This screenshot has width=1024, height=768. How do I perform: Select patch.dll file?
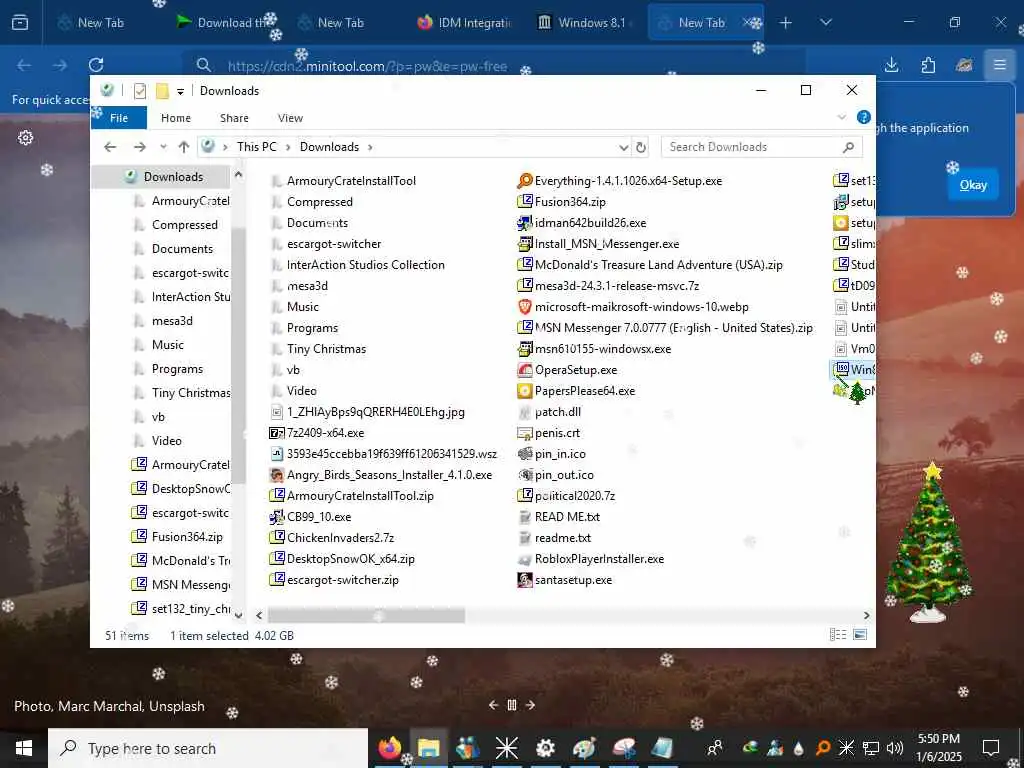coord(549,412)
